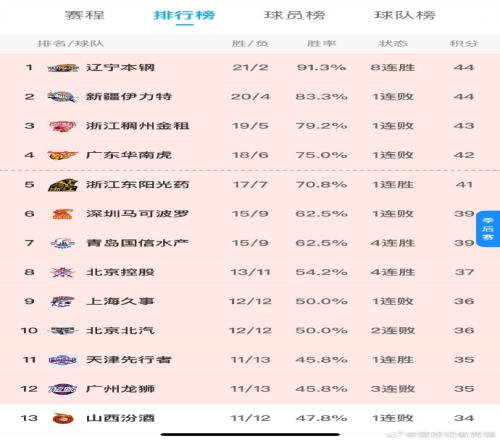The image size is (500, 440).
Task: Click the 北京控股 team logo
Action: coord(63,272)
